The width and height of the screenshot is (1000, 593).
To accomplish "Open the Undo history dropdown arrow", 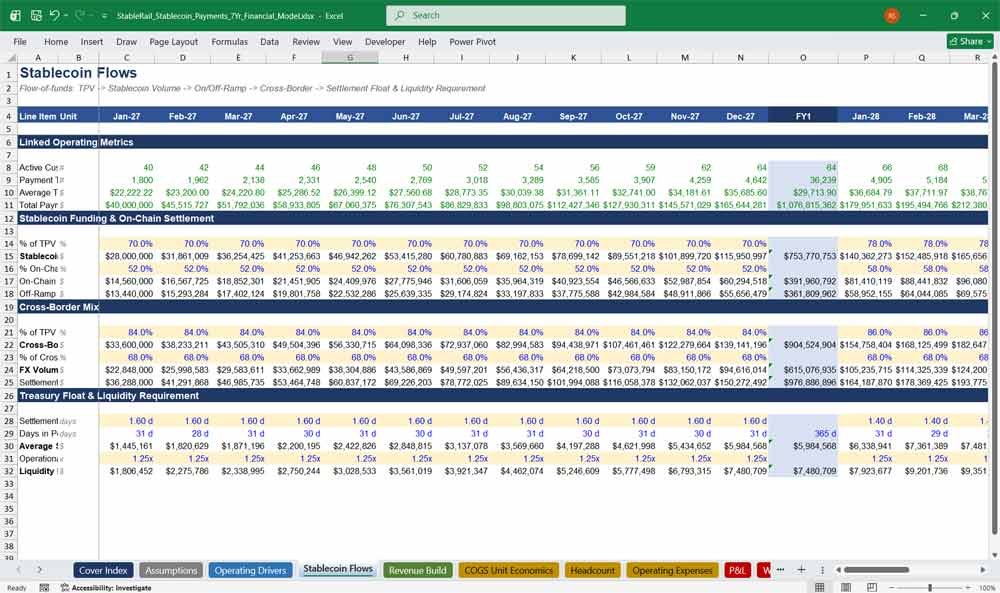I will (66, 16).
